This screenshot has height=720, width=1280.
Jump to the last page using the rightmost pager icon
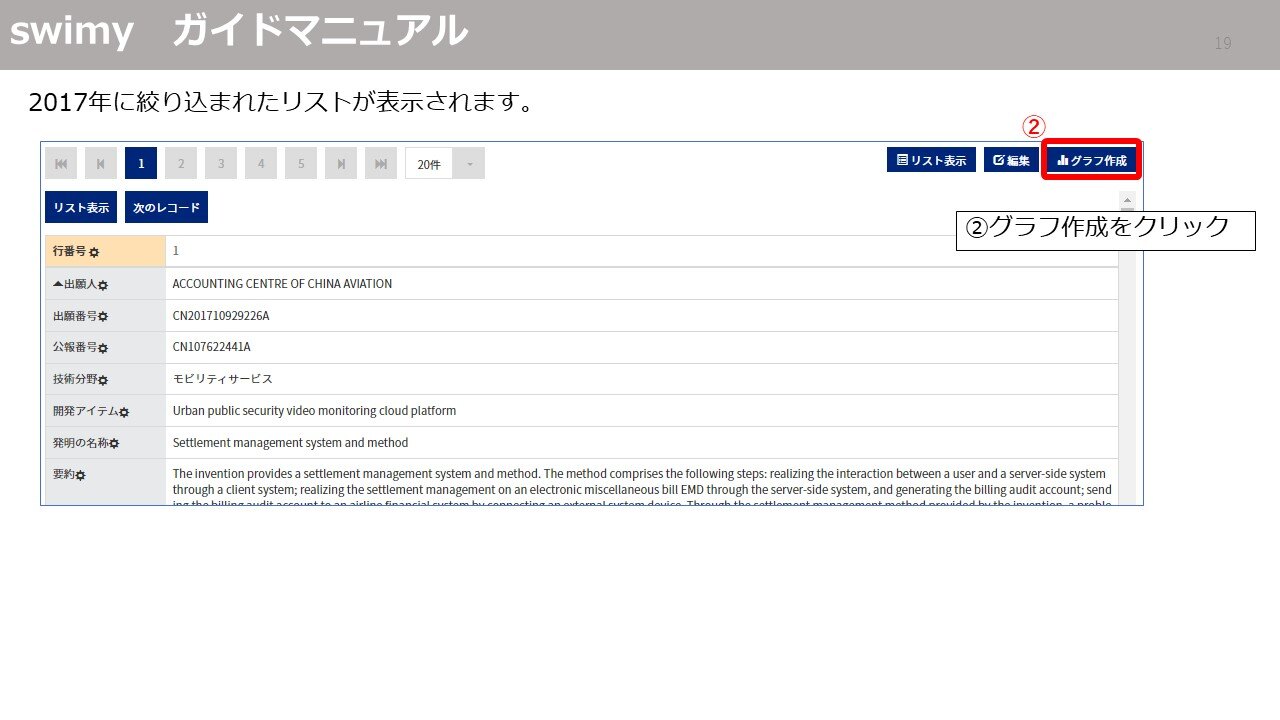[381, 163]
